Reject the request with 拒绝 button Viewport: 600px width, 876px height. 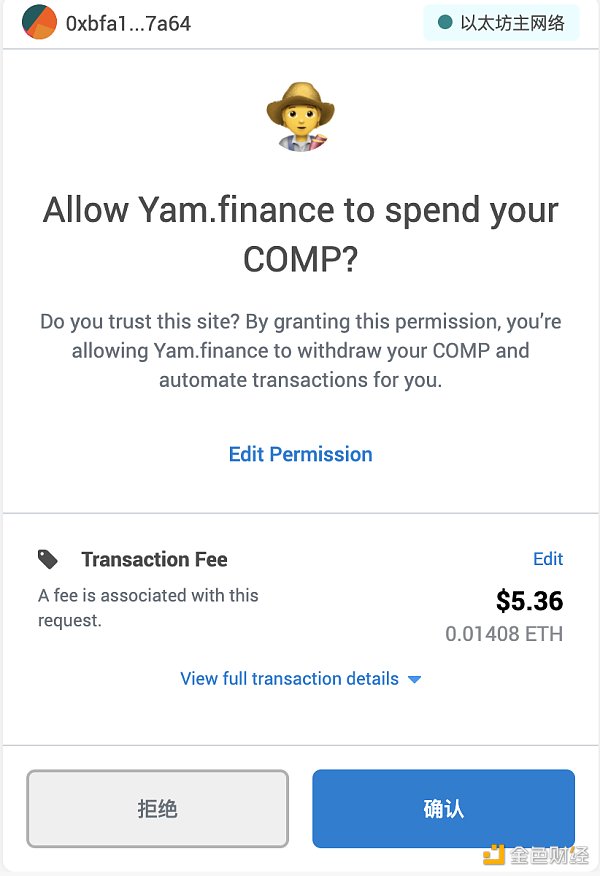pos(157,808)
